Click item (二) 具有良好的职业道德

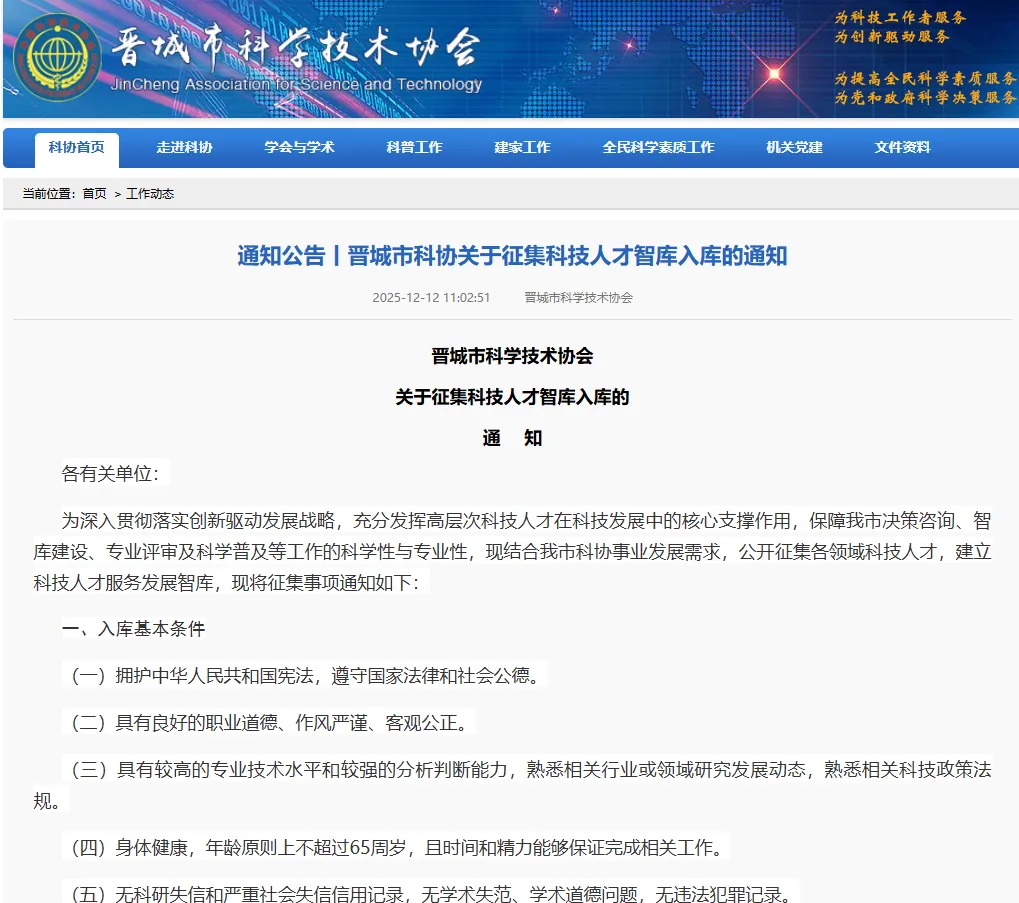click(269, 722)
